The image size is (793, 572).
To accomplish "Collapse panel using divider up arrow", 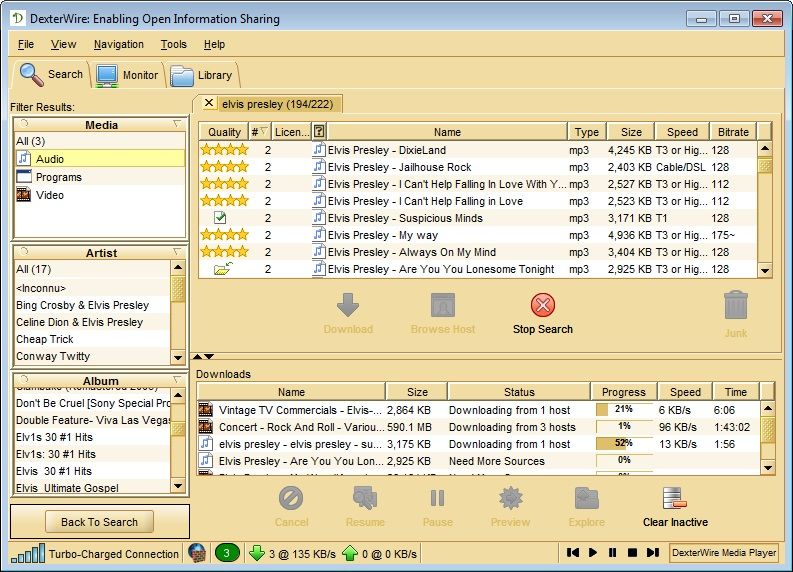I will (198, 357).
